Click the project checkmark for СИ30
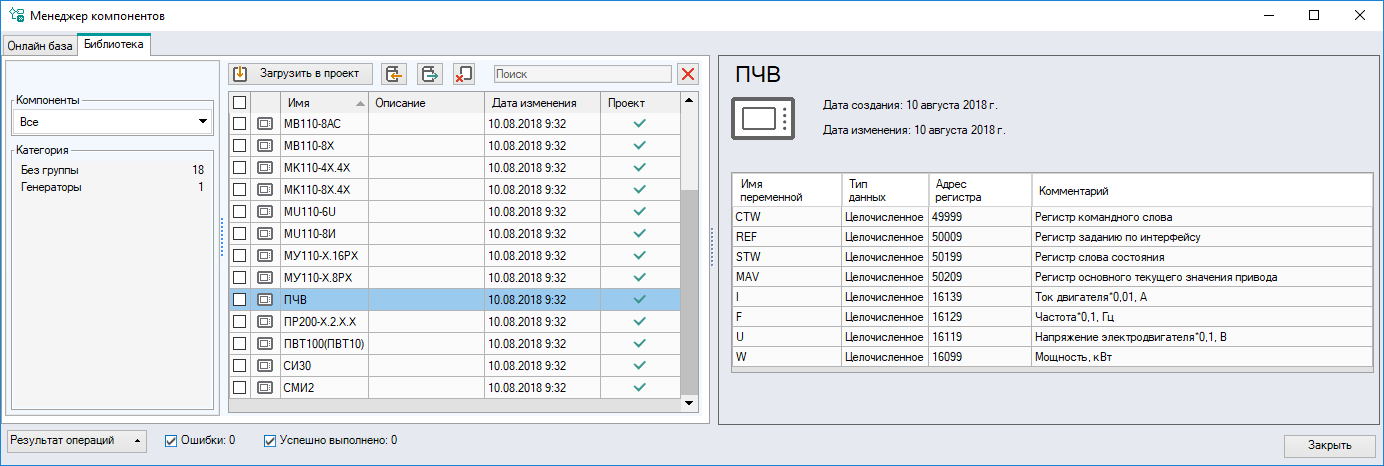Viewport: 1384px width, 466px height. coord(640,365)
